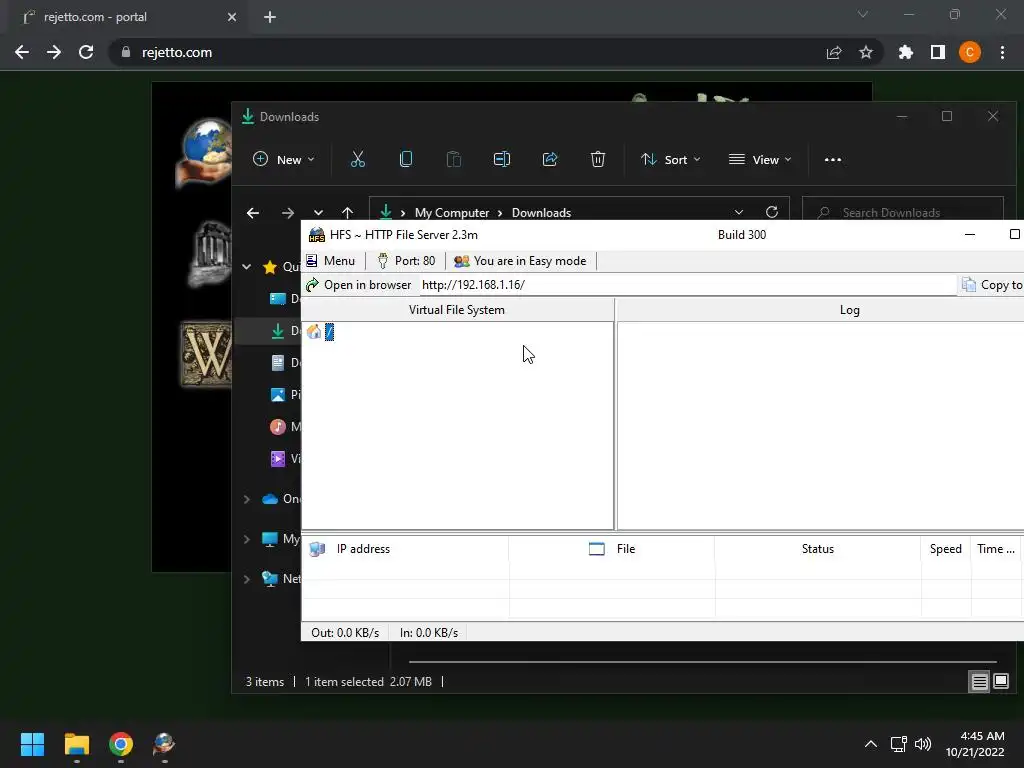
Task: Click the Copy icon in Explorer toolbar
Action: pyautogui.click(x=406, y=159)
